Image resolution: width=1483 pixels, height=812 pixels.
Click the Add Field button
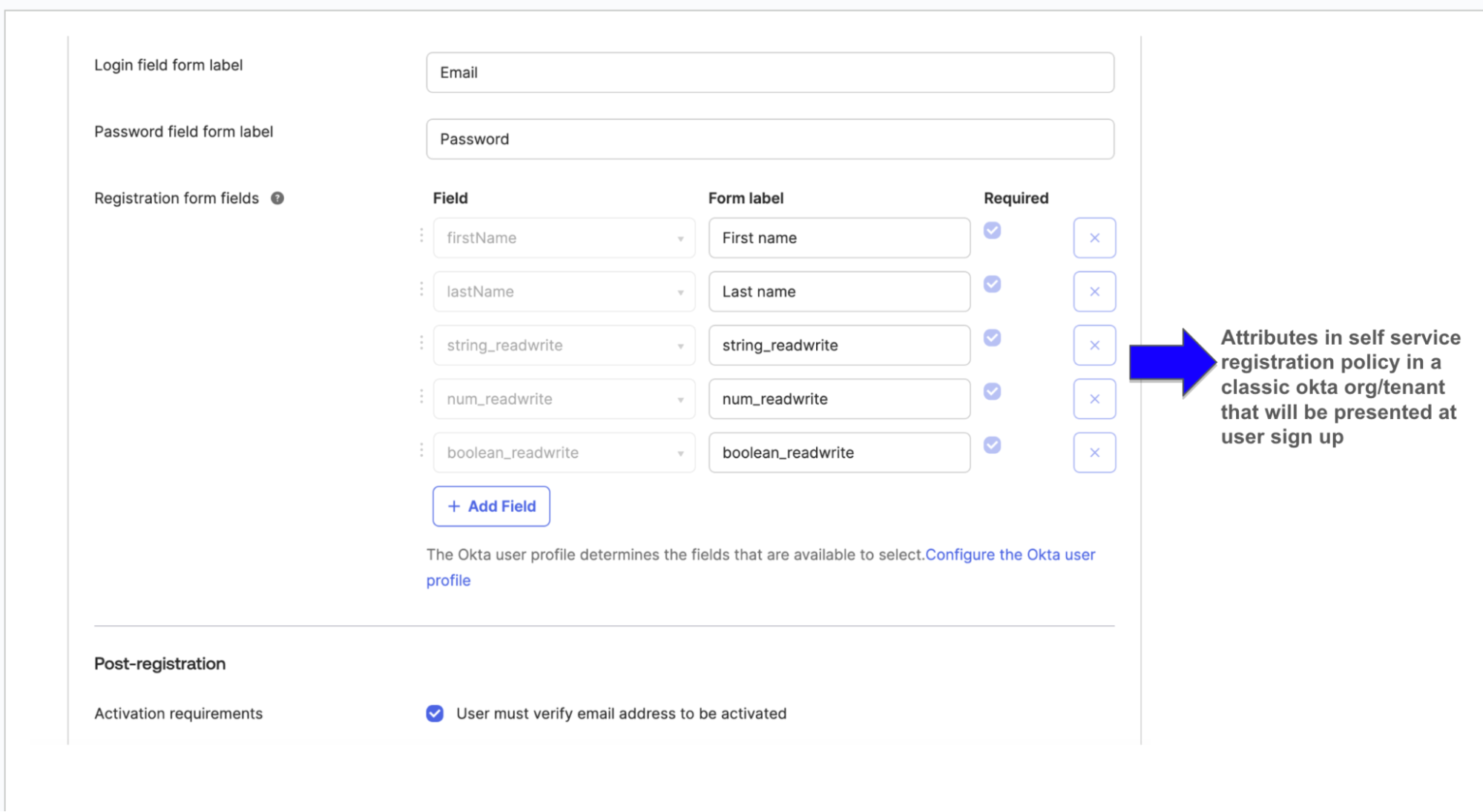pos(491,506)
